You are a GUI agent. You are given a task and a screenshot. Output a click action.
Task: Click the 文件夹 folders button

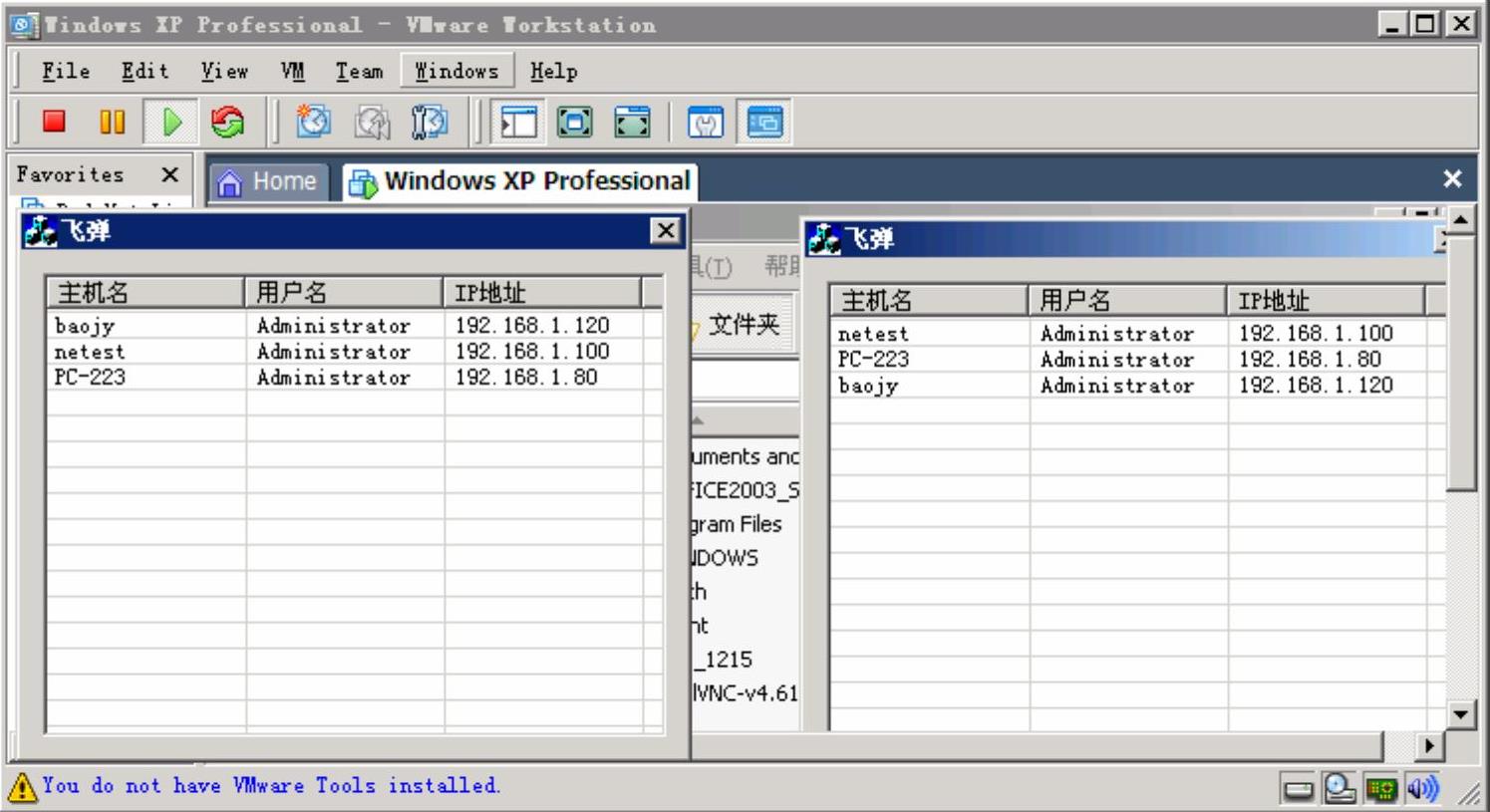coord(744,324)
